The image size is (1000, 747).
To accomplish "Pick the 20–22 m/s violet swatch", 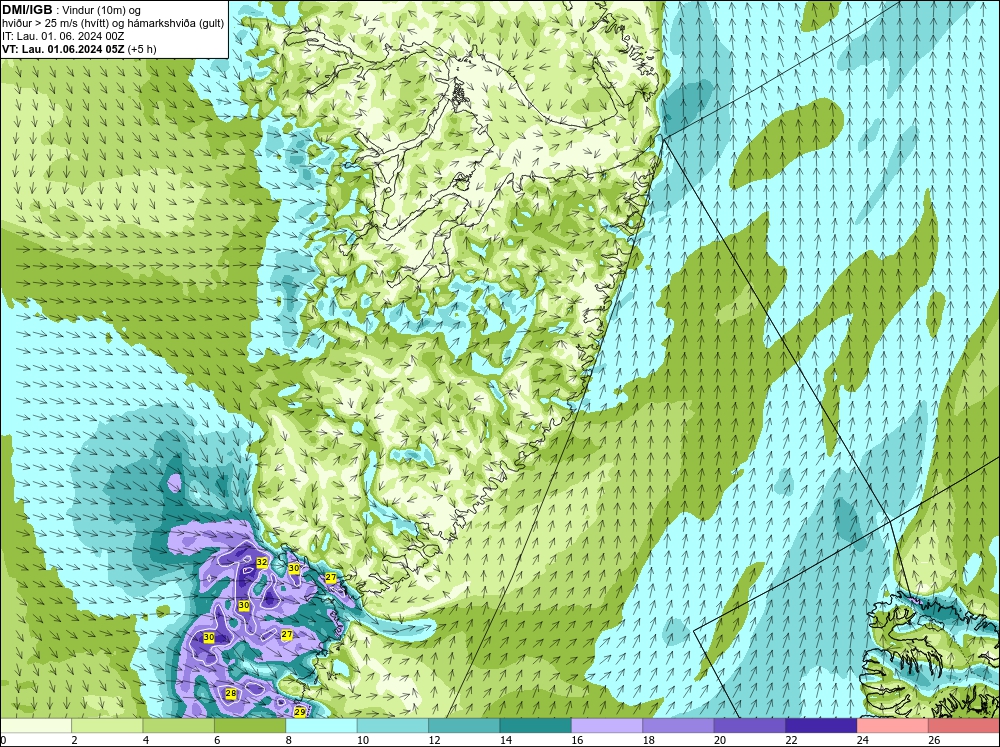I will pyautogui.click(x=750, y=725).
